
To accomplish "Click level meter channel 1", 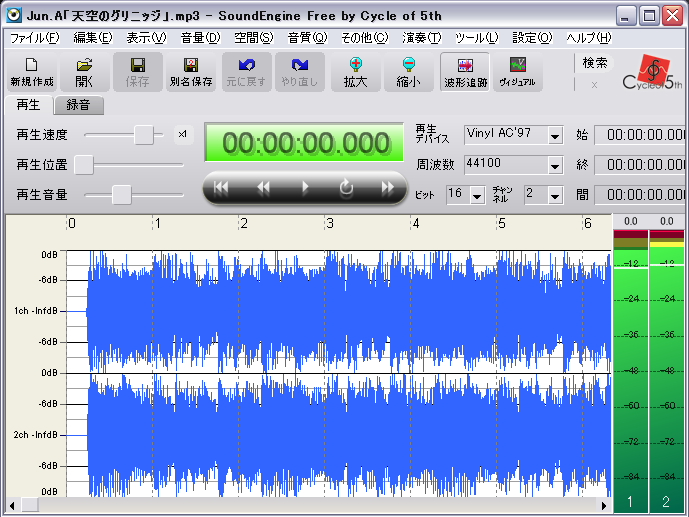I will pos(631,371).
